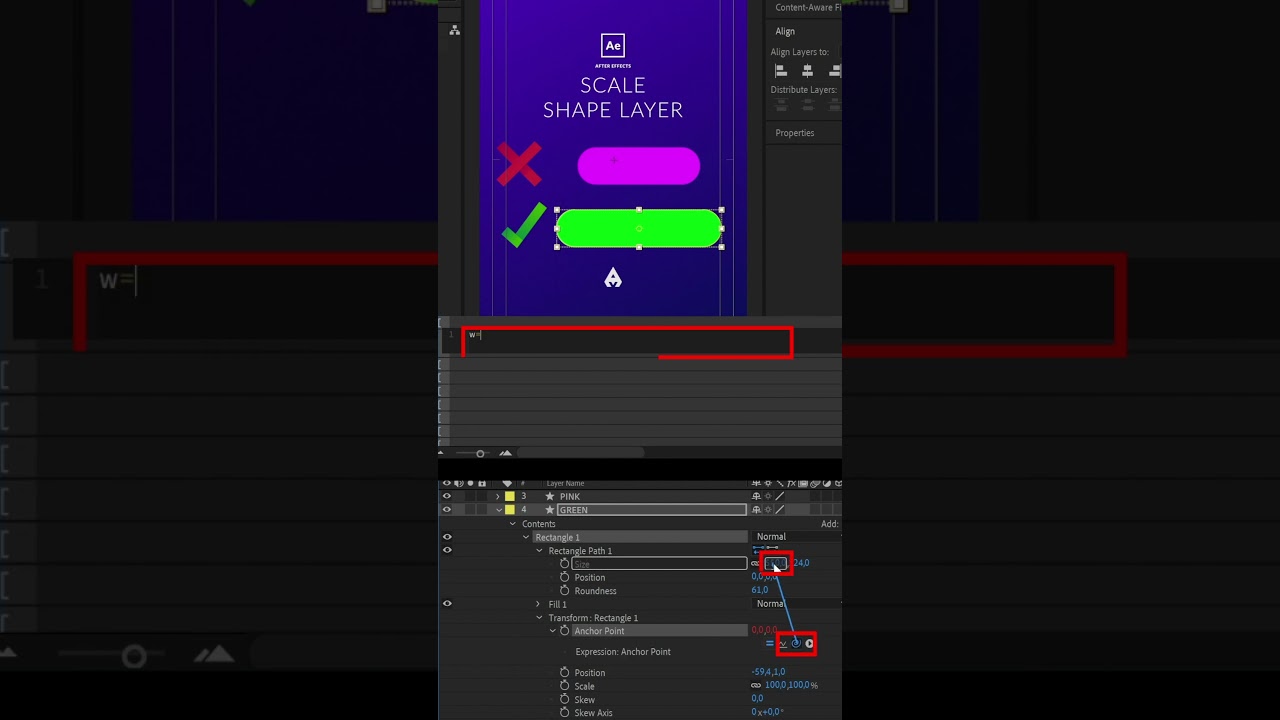Image resolution: width=1280 pixels, height=720 pixels.
Task: Collapse Transform: Rectangle 1
Action: pyautogui.click(x=539, y=618)
